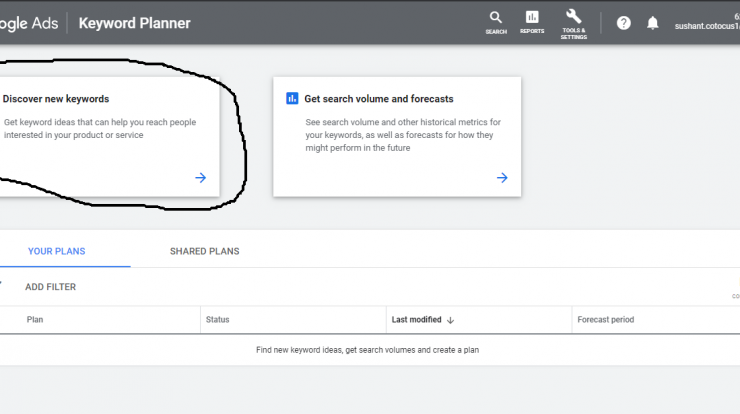The image size is (740, 414).
Task: Click the empty plans message text
Action: (x=367, y=350)
